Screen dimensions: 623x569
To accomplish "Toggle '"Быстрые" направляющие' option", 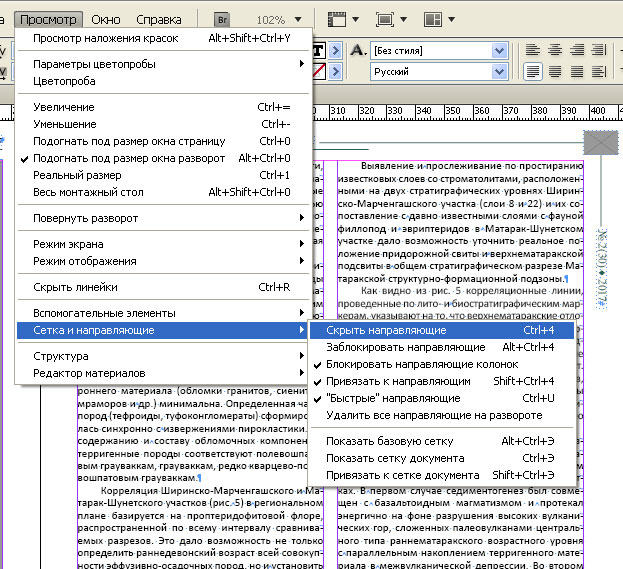I will (x=442, y=399).
